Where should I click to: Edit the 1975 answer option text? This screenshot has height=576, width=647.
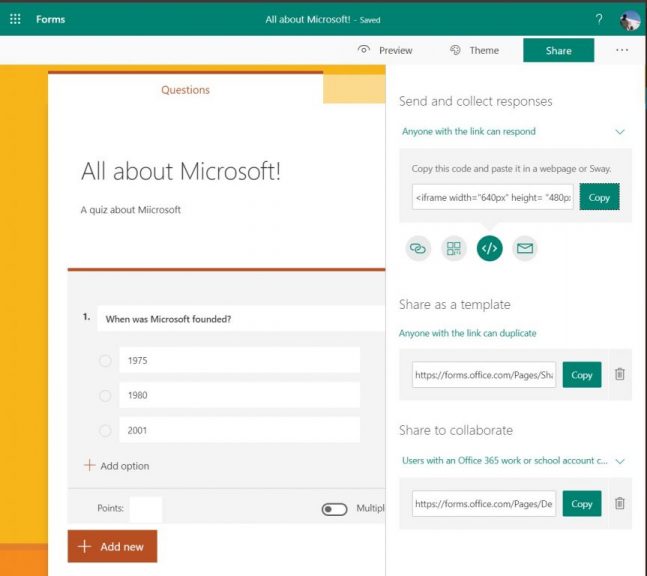(239, 360)
